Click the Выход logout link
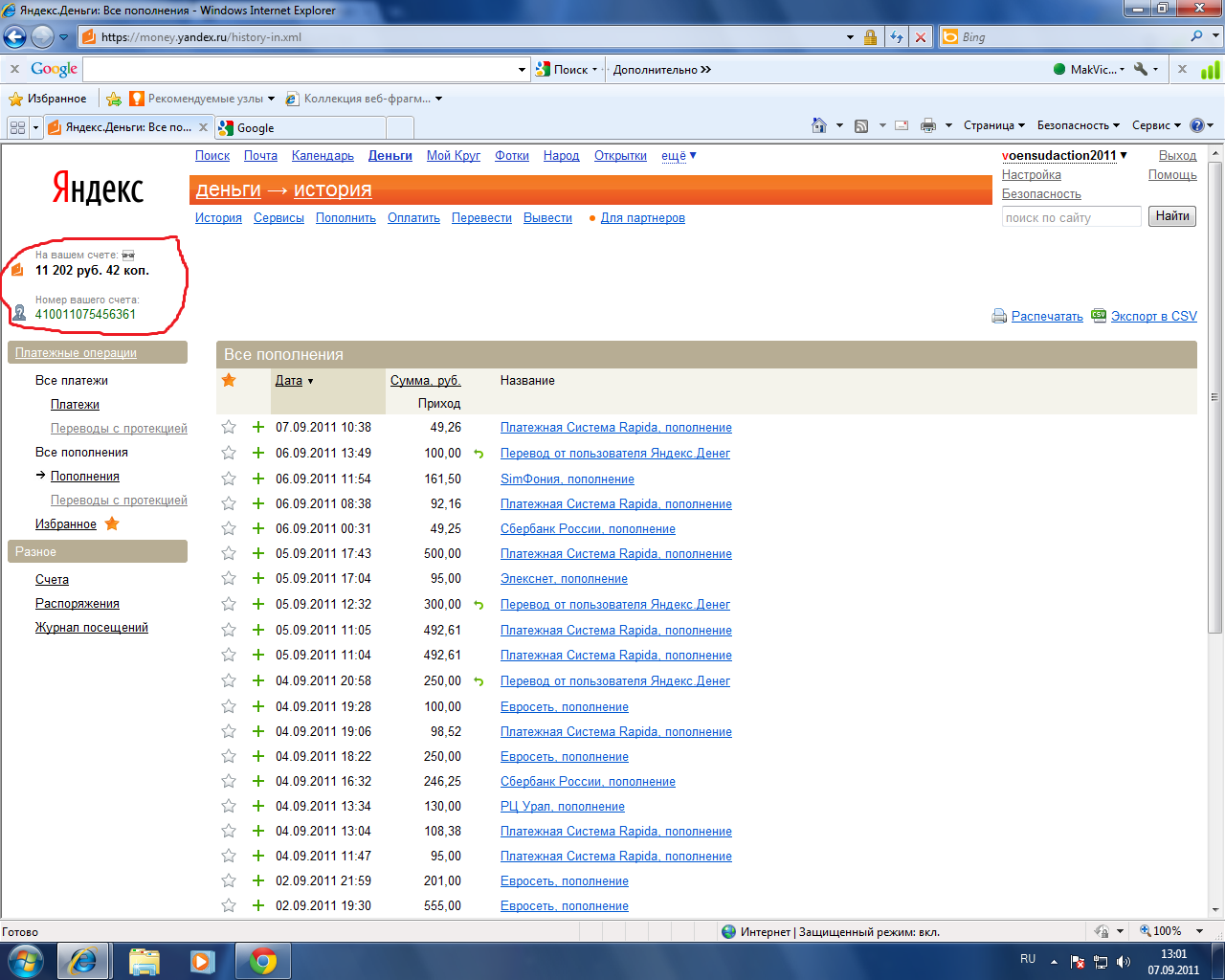1225x980 pixels. coord(1177,156)
